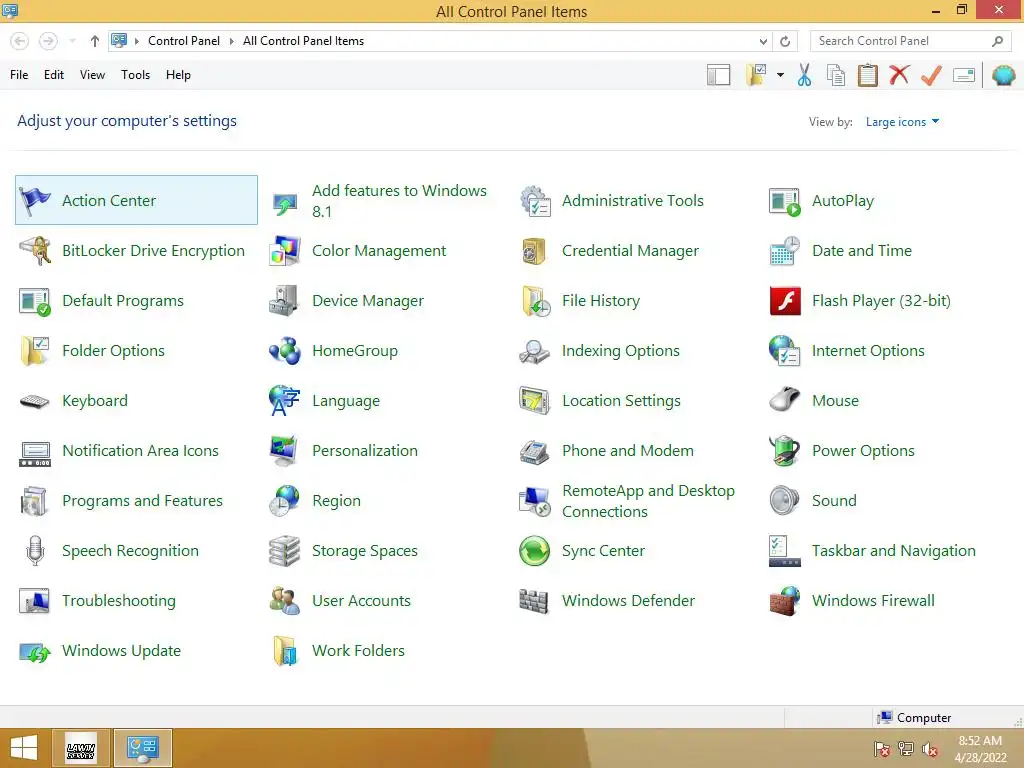This screenshot has width=1024, height=768.
Task: Open the Date and Time link
Action: [861, 251]
